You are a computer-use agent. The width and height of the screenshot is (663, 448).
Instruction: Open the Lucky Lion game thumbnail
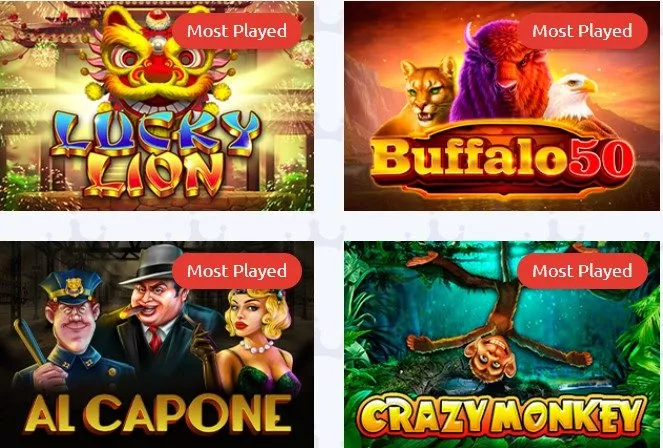click(156, 106)
